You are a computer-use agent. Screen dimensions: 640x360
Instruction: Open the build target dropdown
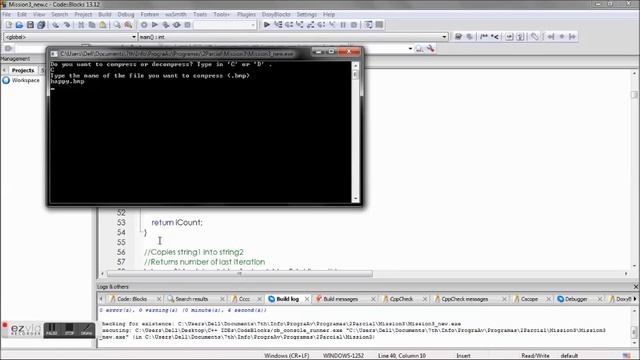coord(253,25)
